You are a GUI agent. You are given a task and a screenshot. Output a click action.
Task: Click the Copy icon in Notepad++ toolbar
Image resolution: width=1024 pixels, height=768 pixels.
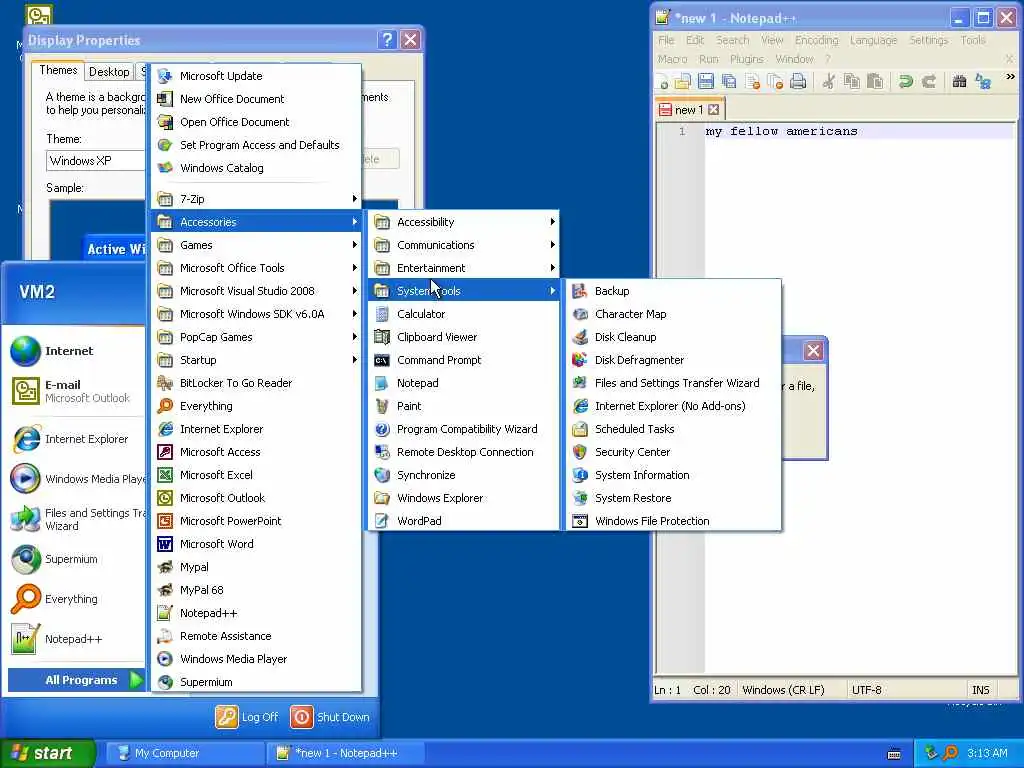tap(852, 82)
